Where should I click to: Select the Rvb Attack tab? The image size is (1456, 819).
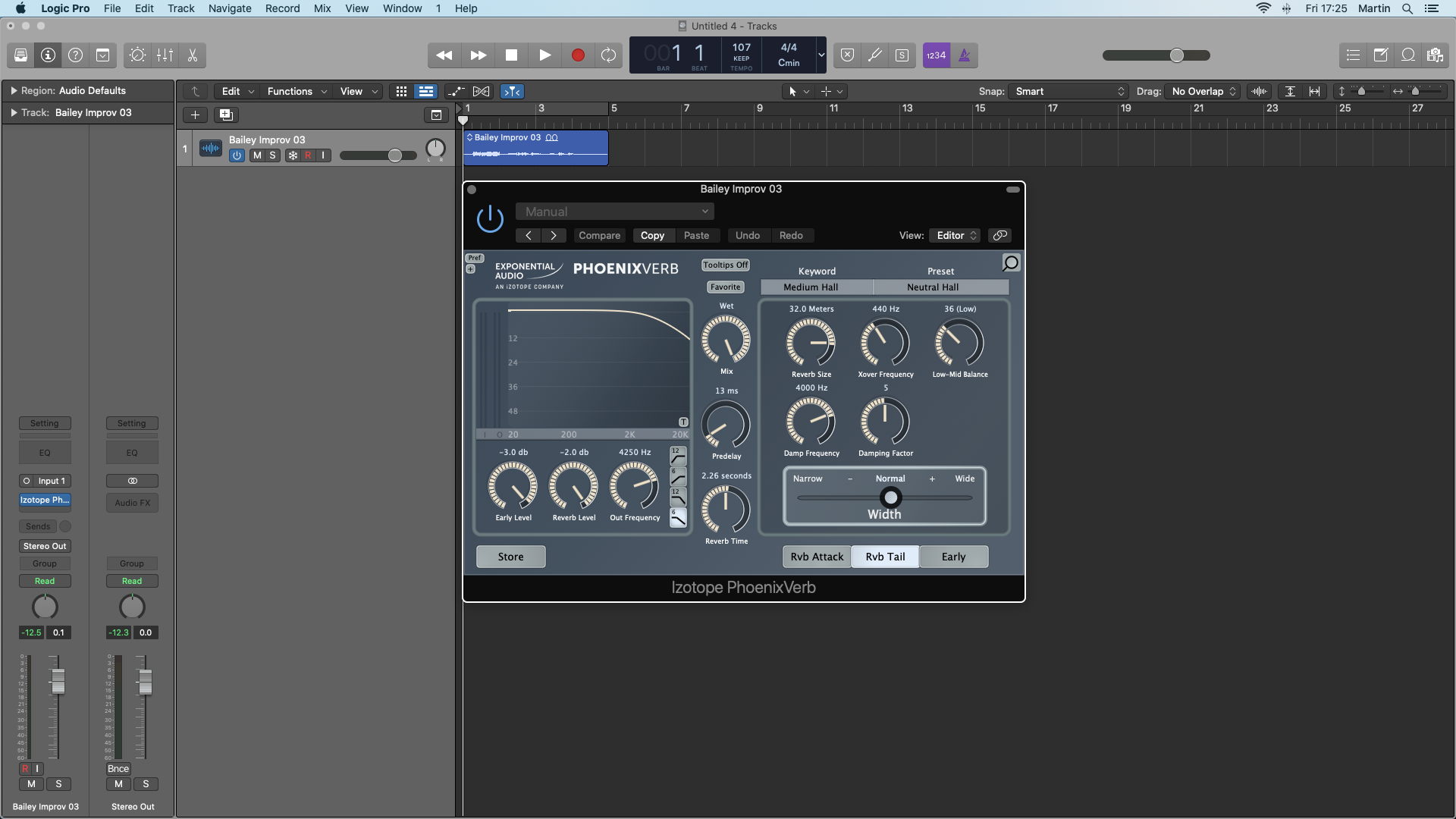(817, 557)
